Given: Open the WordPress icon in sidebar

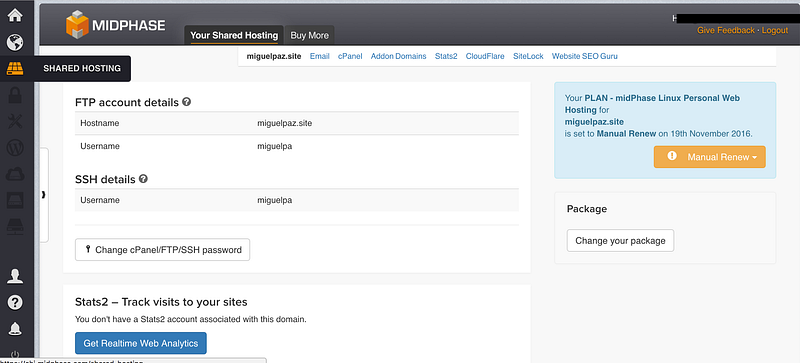Looking at the screenshot, I should coord(15,148).
